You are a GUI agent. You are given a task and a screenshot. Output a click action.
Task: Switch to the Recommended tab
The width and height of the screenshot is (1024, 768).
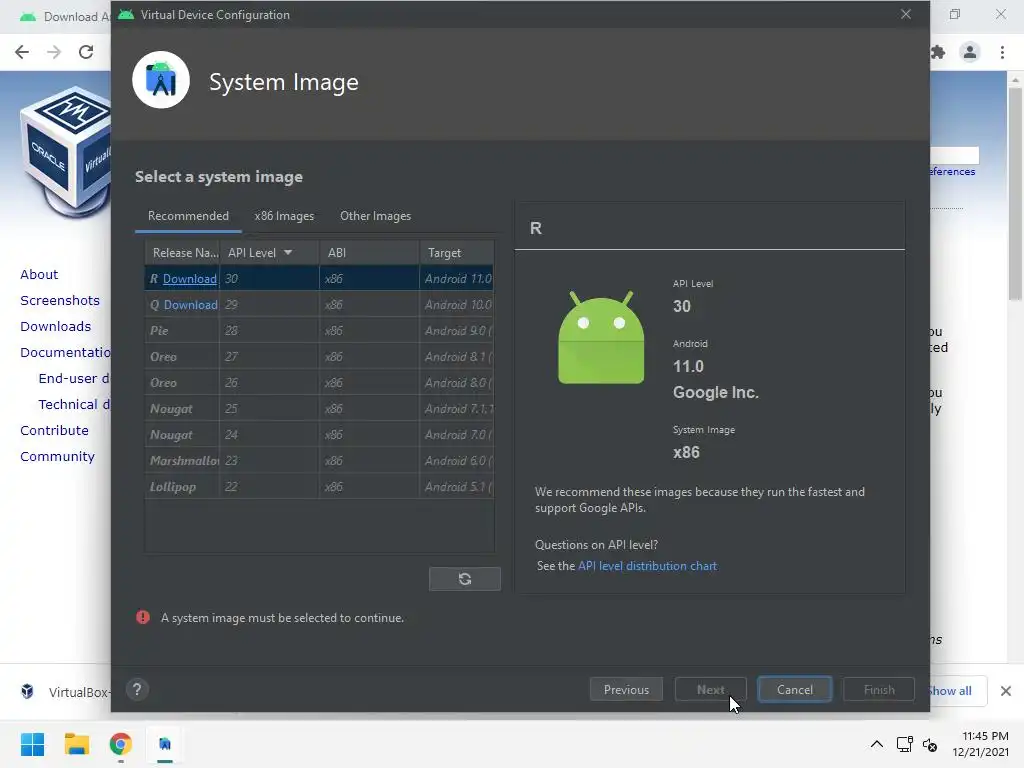point(188,216)
